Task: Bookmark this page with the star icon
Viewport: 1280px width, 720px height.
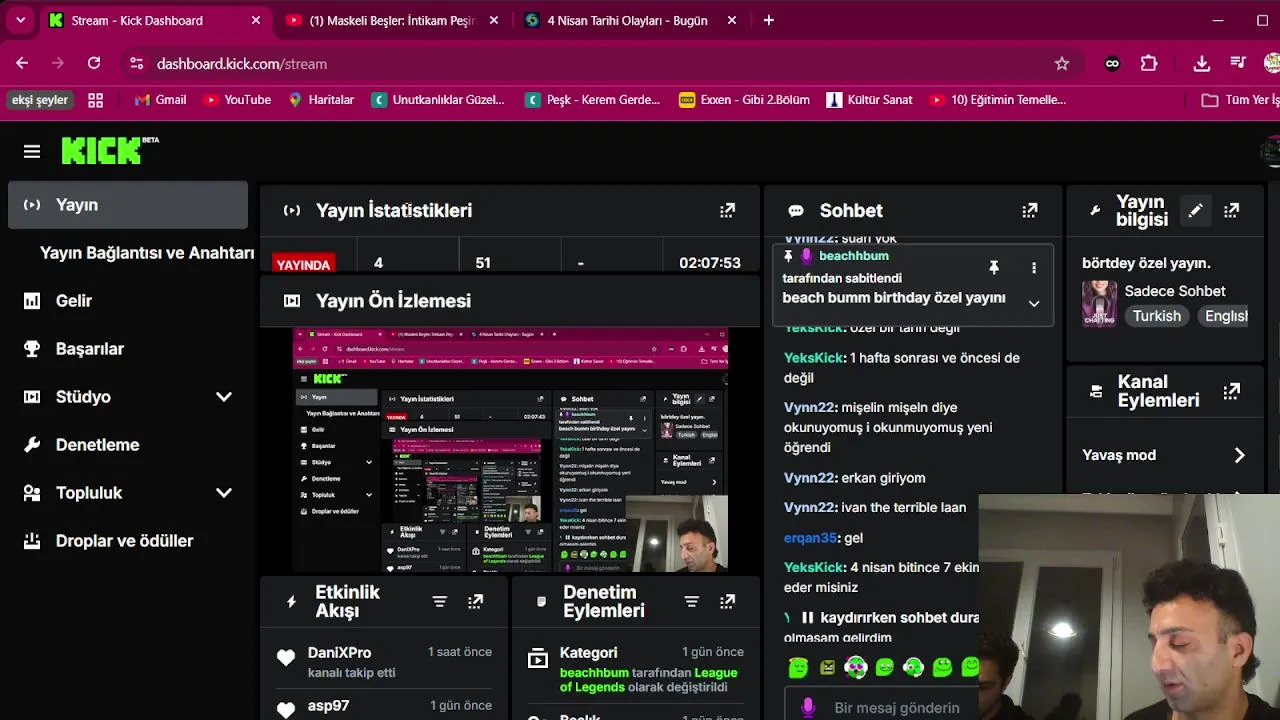Action: tap(1062, 63)
